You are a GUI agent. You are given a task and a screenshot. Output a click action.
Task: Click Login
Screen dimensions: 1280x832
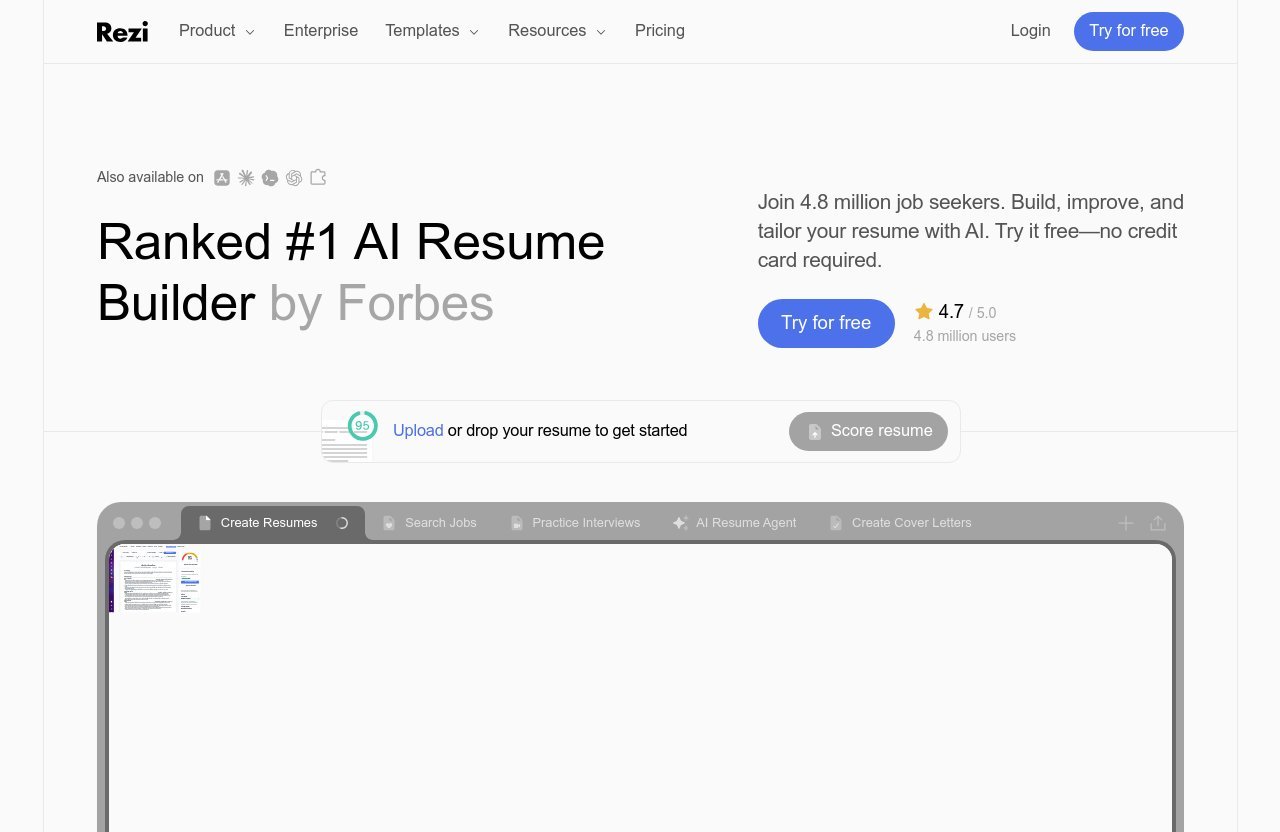click(1030, 31)
